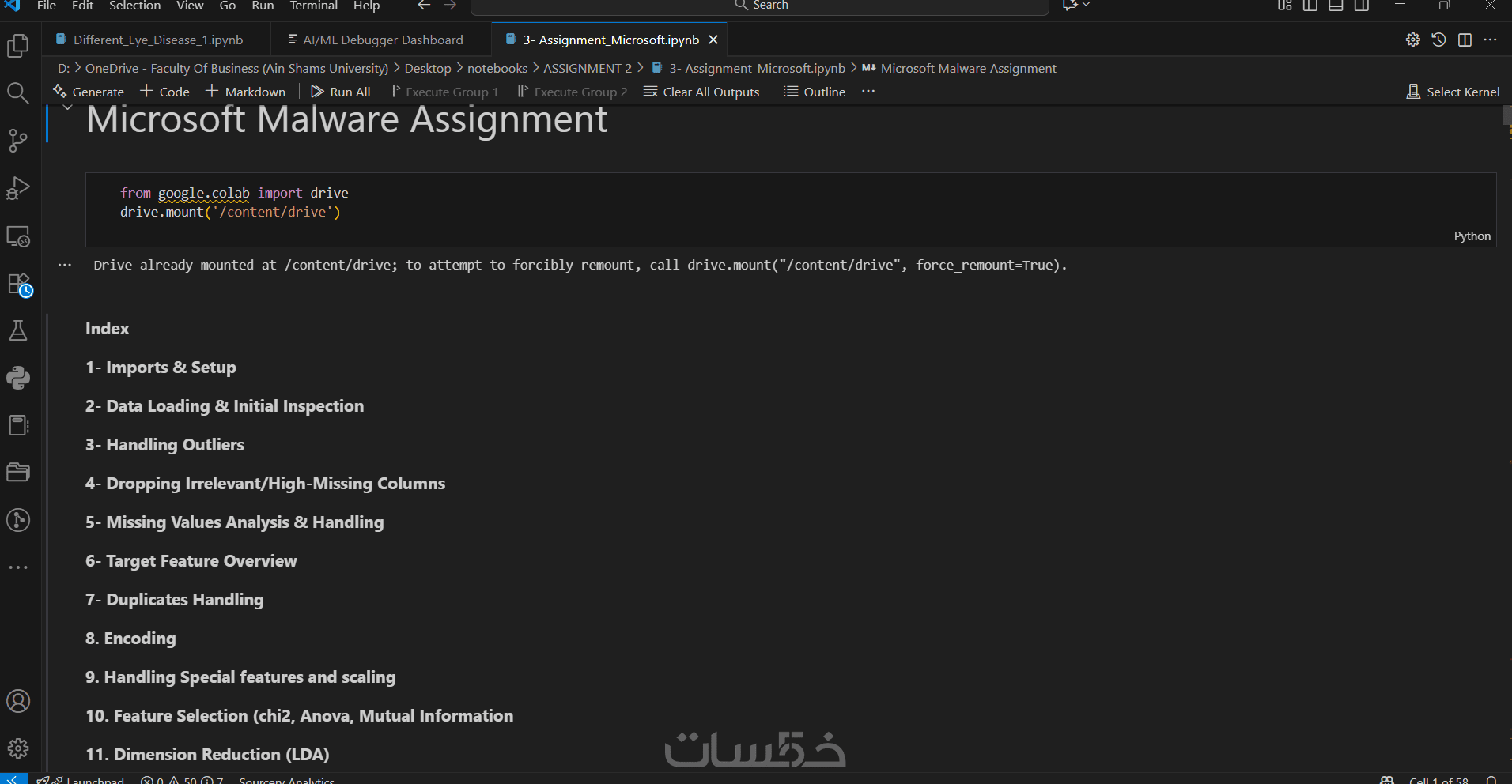Click the notebook vertical scrollbar thumb
Image resolution: width=1512 pixels, height=784 pixels.
point(1507,115)
